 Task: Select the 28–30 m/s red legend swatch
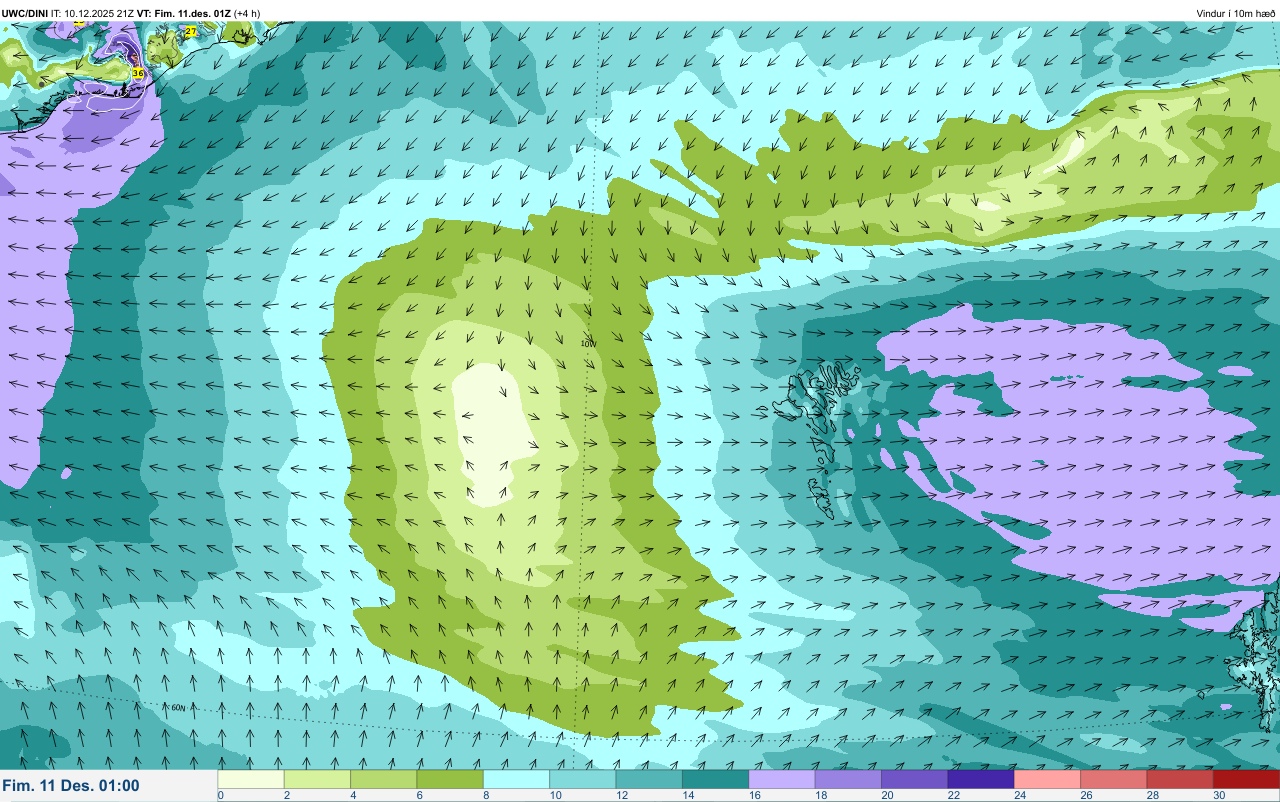coord(1180,779)
